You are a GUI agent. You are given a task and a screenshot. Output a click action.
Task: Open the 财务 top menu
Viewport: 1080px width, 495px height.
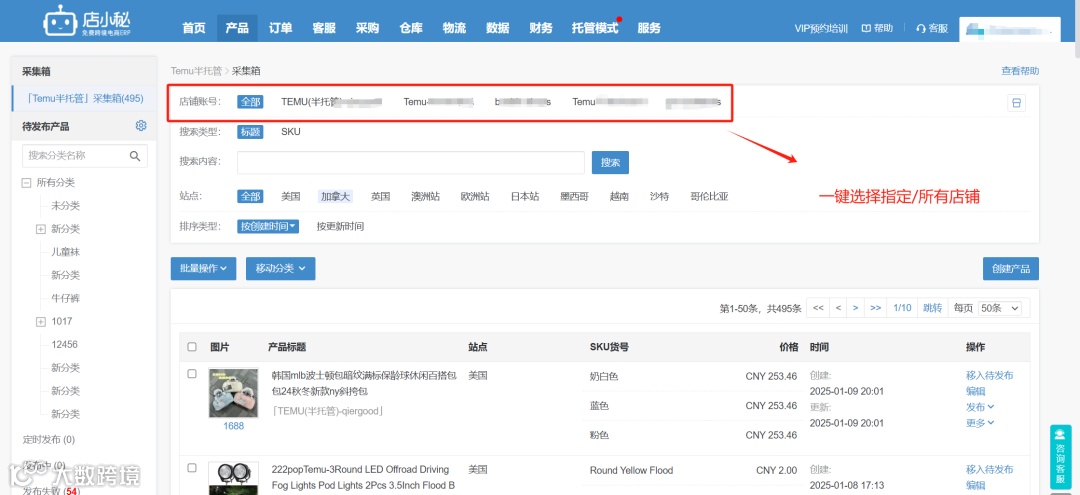click(541, 28)
